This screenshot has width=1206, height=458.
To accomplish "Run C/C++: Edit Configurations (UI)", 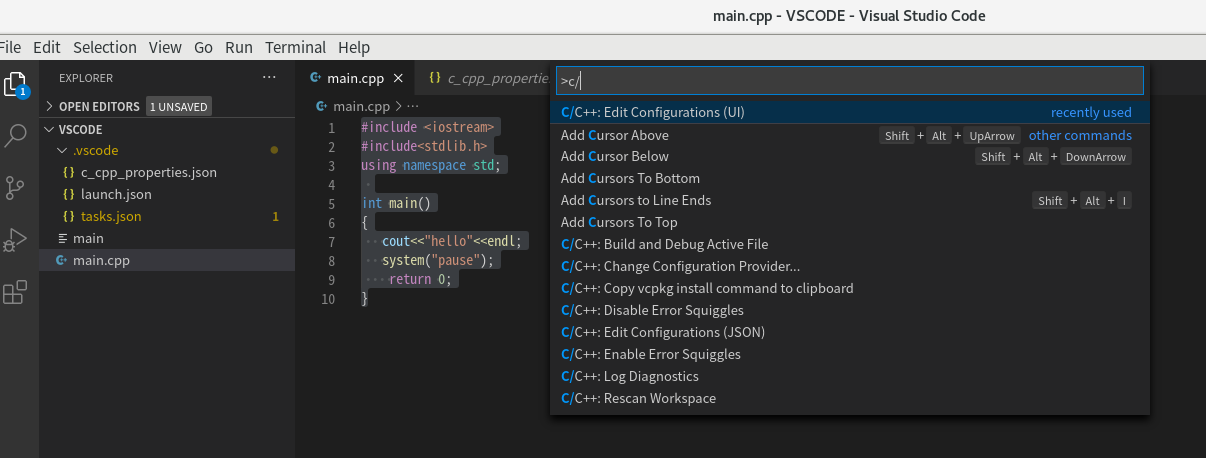I will pos(852,112).
